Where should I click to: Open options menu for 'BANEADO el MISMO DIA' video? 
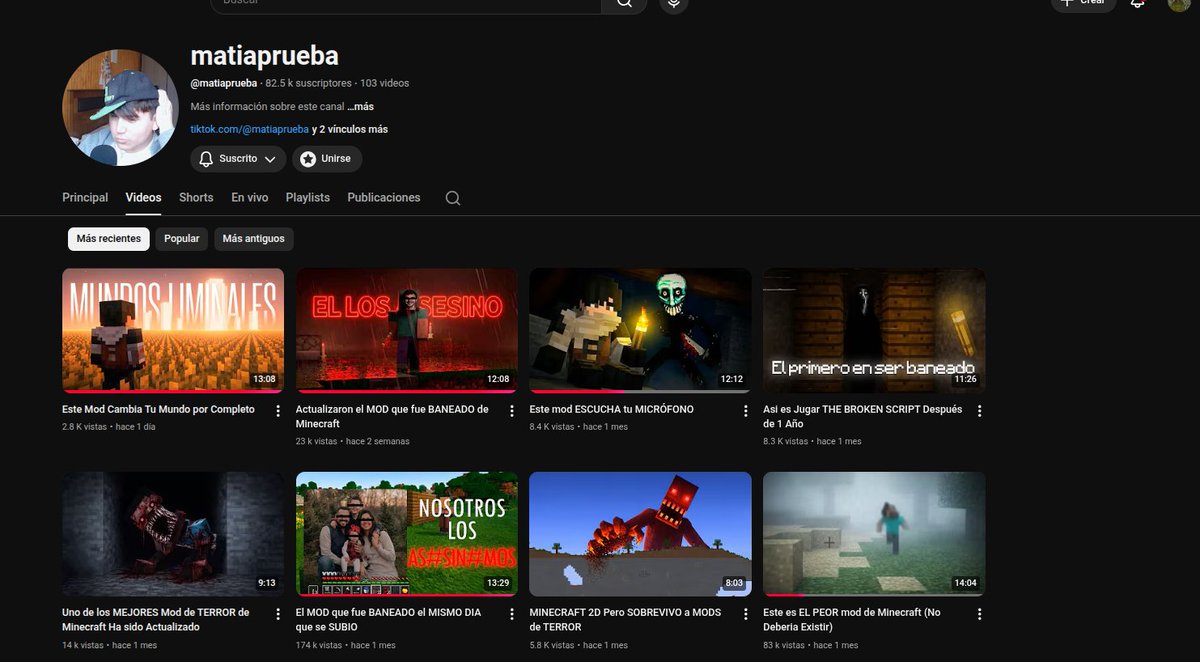tap(512, 614)
